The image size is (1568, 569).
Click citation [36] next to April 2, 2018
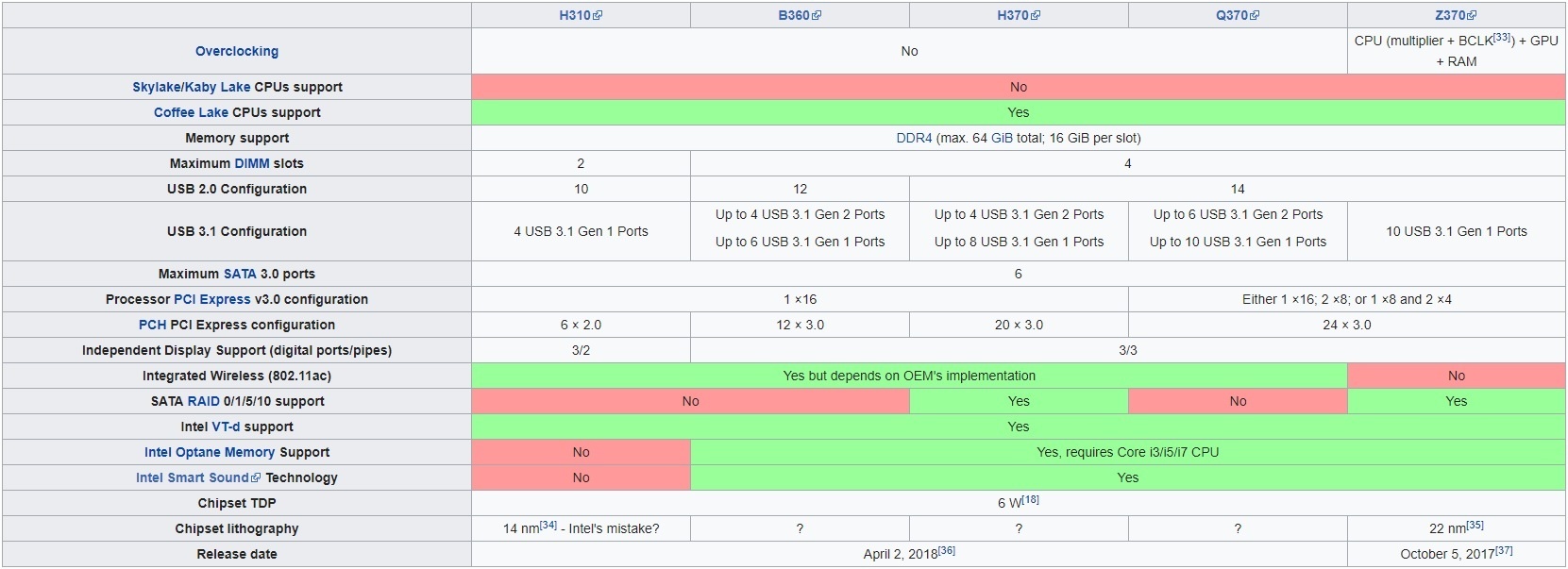tap(947, 550)
